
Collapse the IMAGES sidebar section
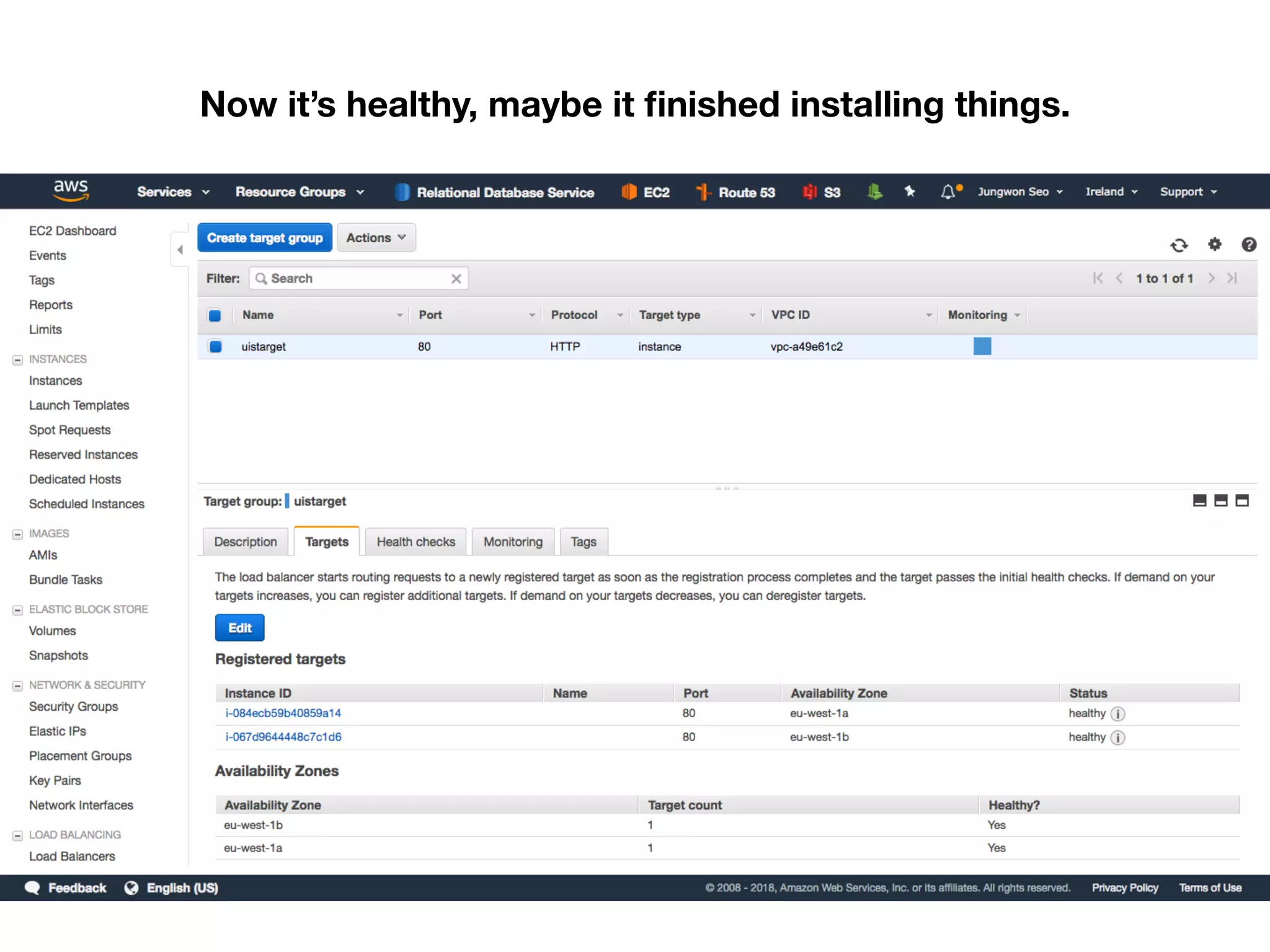[18, 534]
